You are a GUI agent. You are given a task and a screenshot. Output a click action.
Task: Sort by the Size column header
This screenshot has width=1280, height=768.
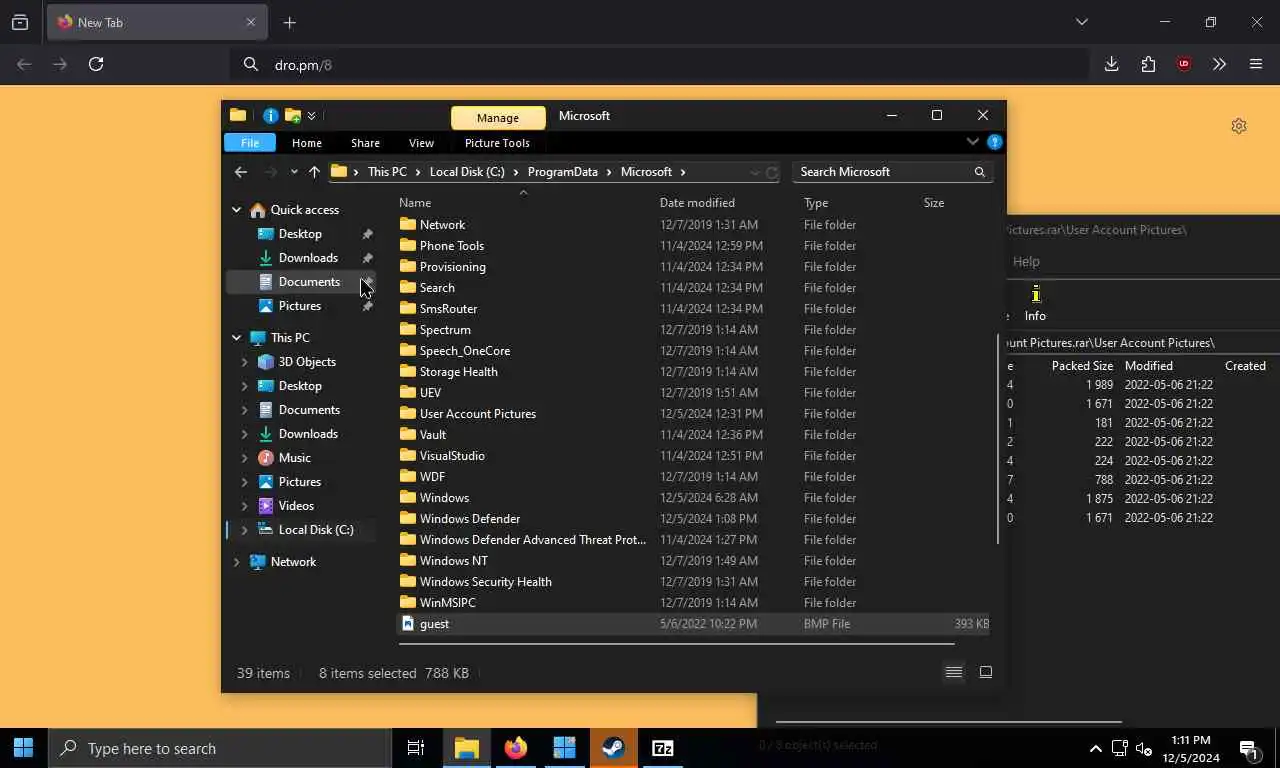934,203
